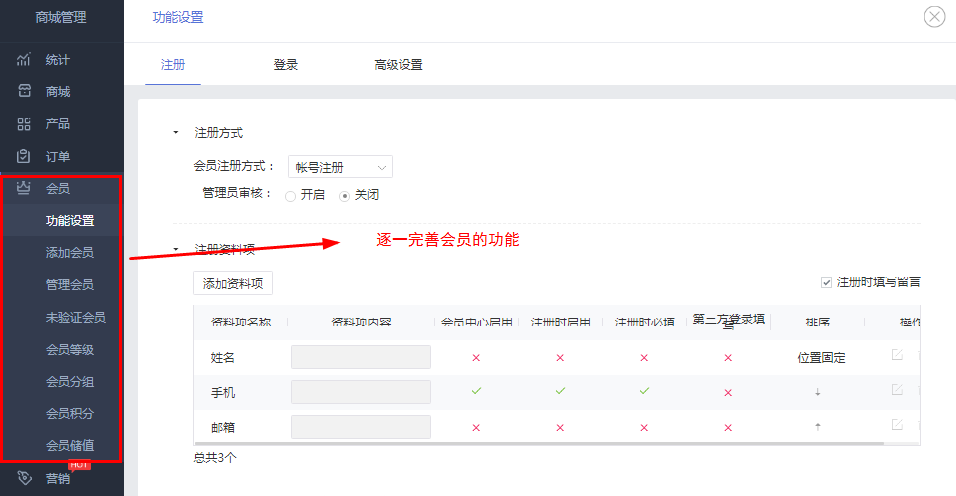Collapse the 注册资料项 section triangle

(x=176, y=249)
